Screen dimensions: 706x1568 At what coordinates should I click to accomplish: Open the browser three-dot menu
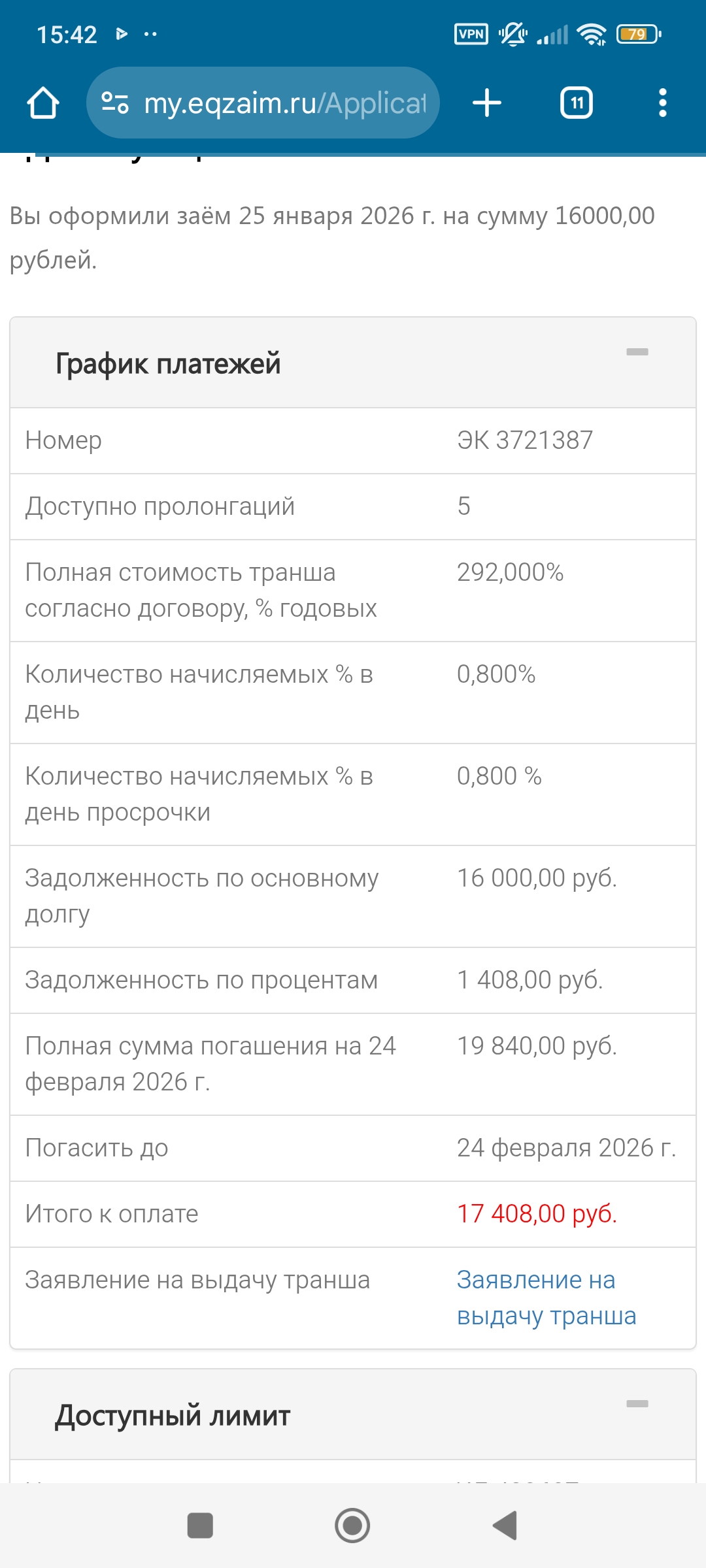click(662, 103)
